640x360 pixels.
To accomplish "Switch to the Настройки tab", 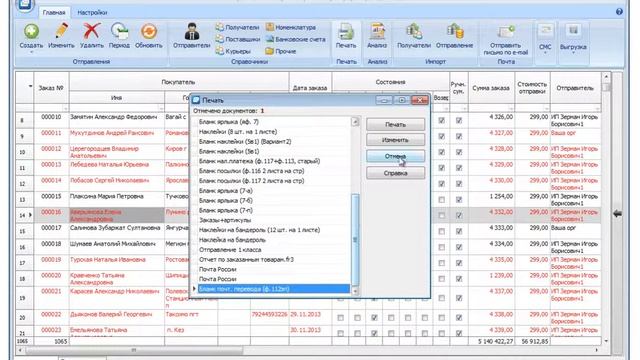I will tap(92, 13).
